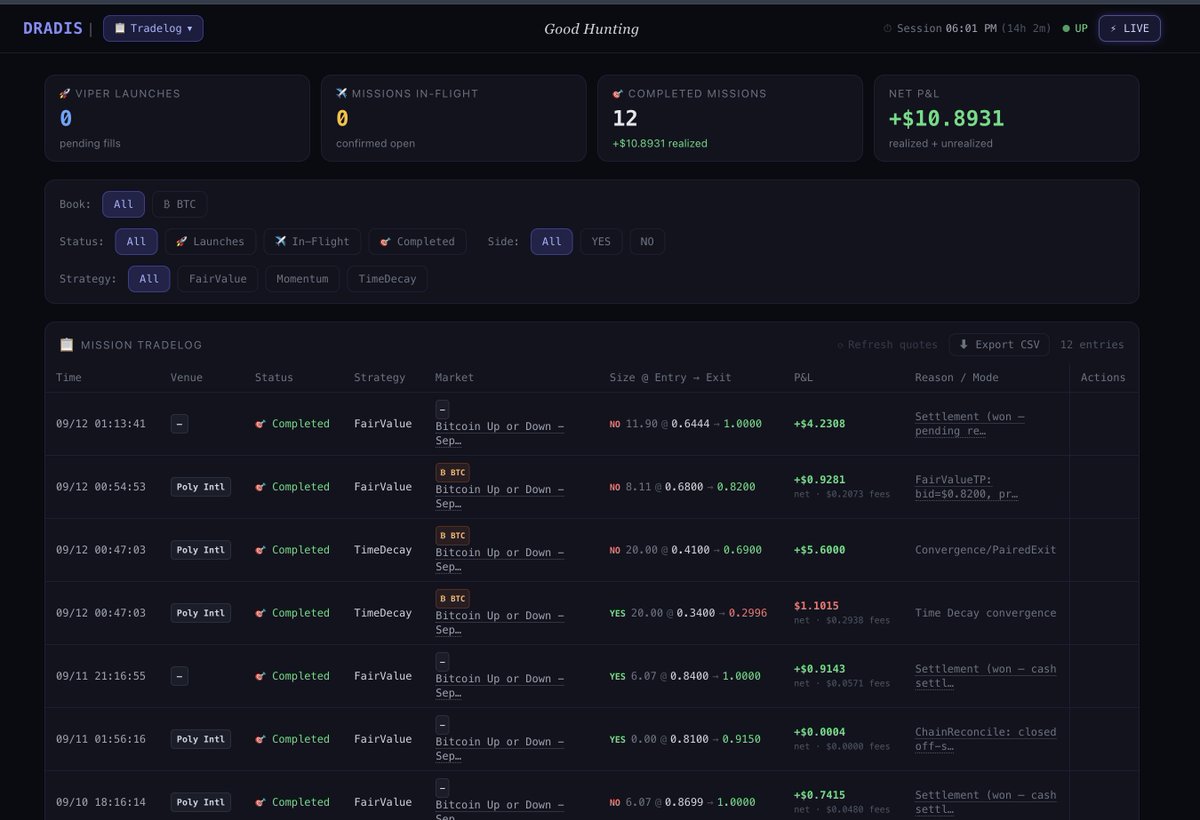Screen dimensions: 1200x820
Task: Click the Poly Intl badge for 09/12 00:54:53
Action: pyautogui.click(x=201, y=487)
